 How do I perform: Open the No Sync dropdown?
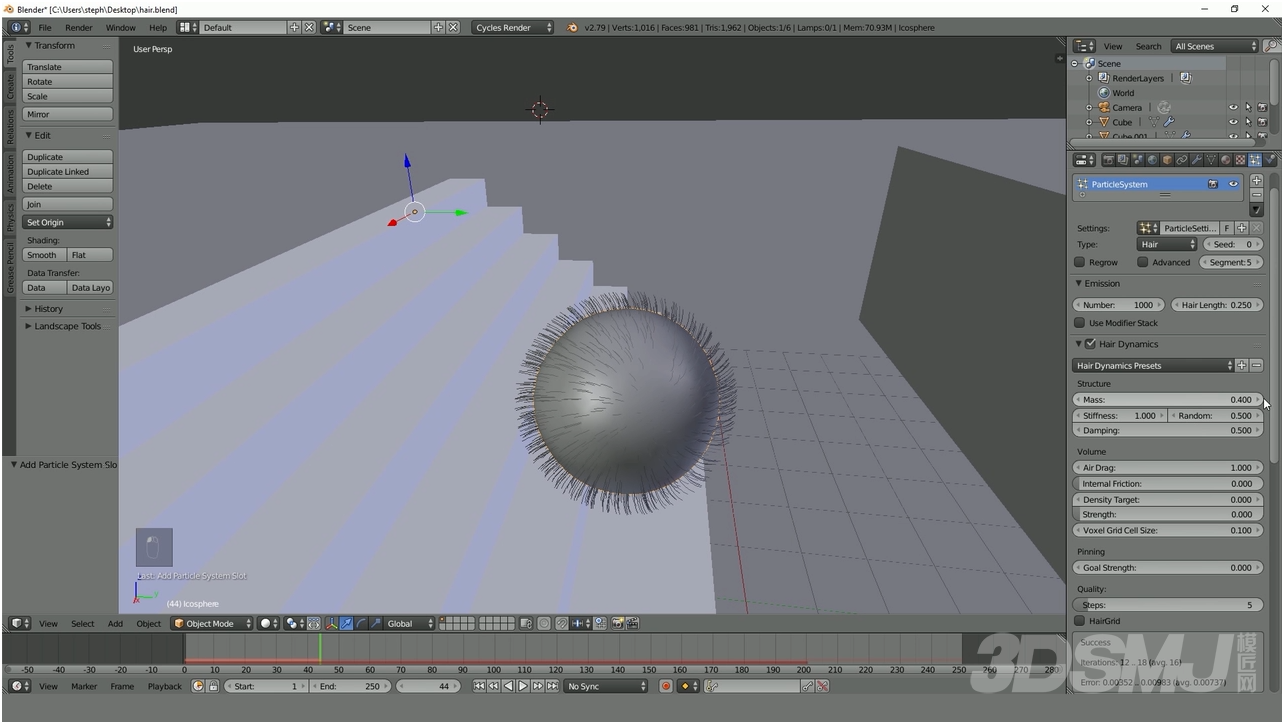(x=606, y=686)
